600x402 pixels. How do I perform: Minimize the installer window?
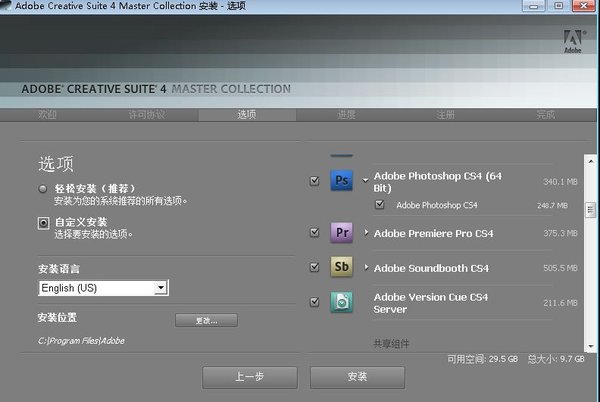(534, 6)
